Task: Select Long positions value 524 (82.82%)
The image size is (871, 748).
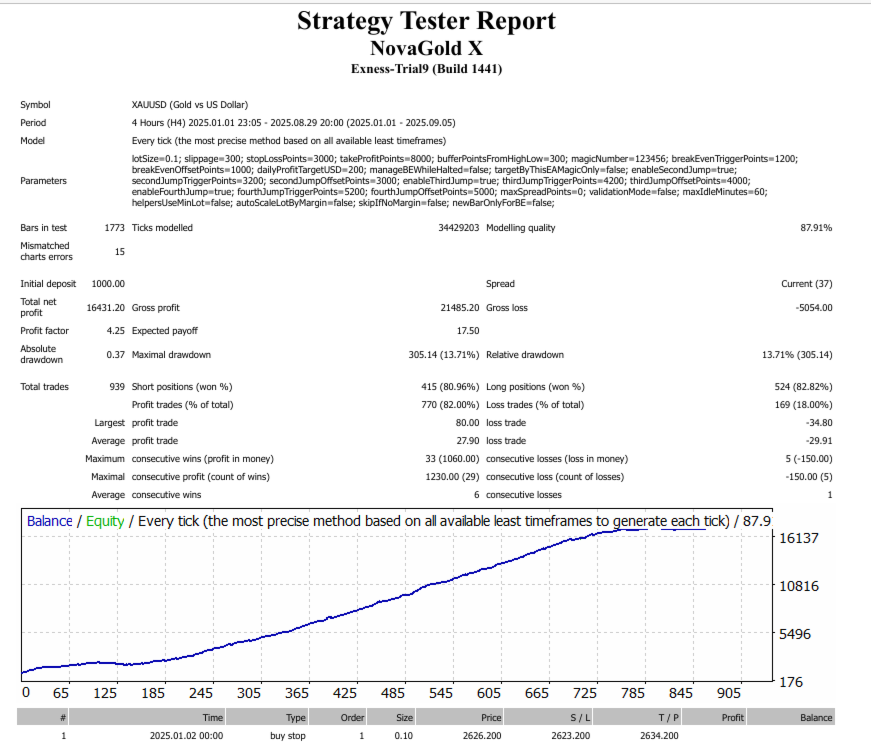Action: [x=803, y=387]
